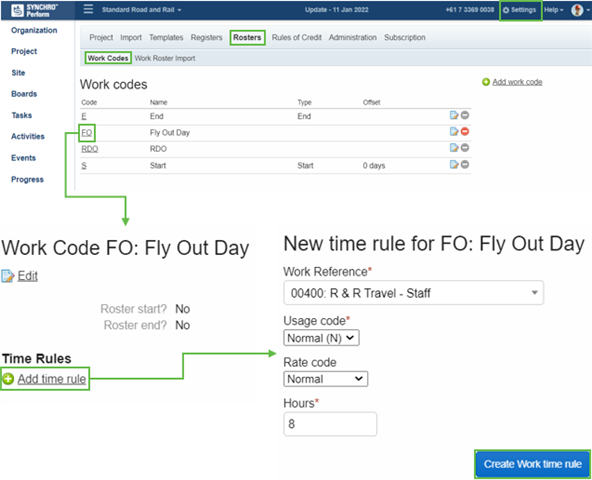Expand the Work Reference dropdown

(x=413, y=293)
